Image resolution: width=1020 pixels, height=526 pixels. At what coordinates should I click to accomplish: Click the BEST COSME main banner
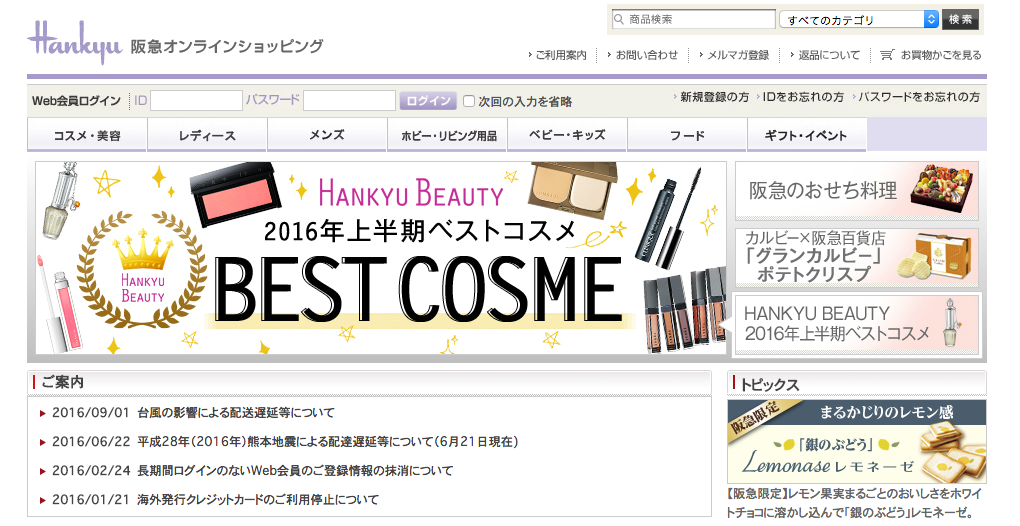coord(381,258)
